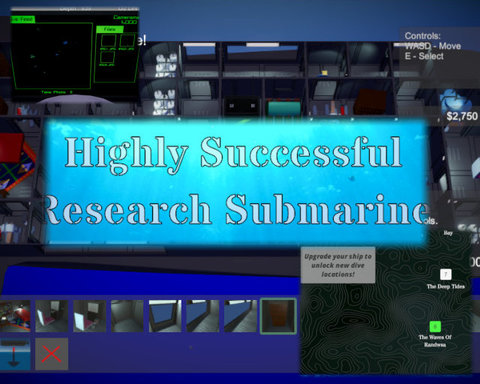Click the 'Upgrade your ship' hint box
The width and height of the screenshot is (480, 384).
click(x=338, y=265)
